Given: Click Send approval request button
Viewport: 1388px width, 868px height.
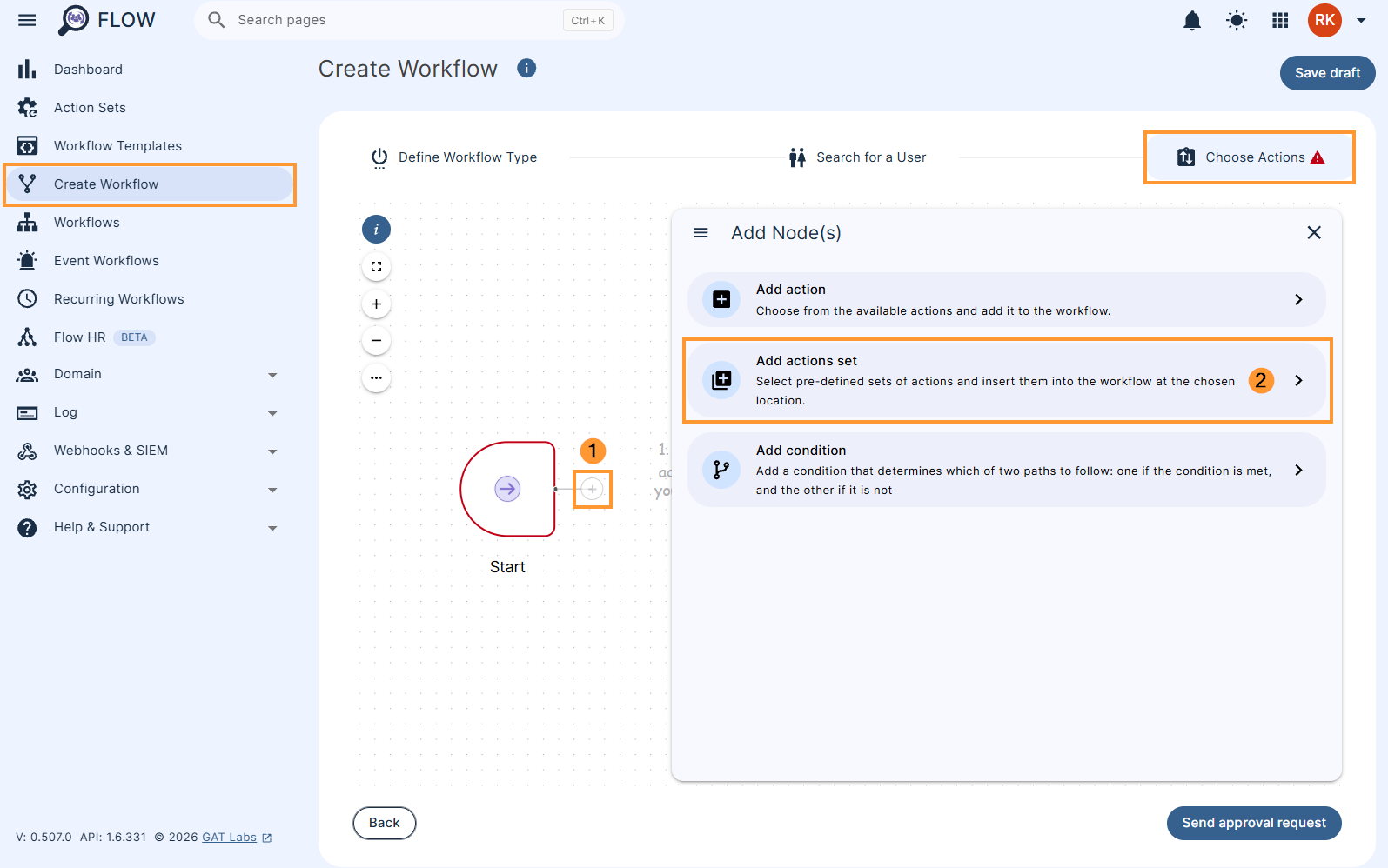Looking at the screenshot, I should (1254, 823).
